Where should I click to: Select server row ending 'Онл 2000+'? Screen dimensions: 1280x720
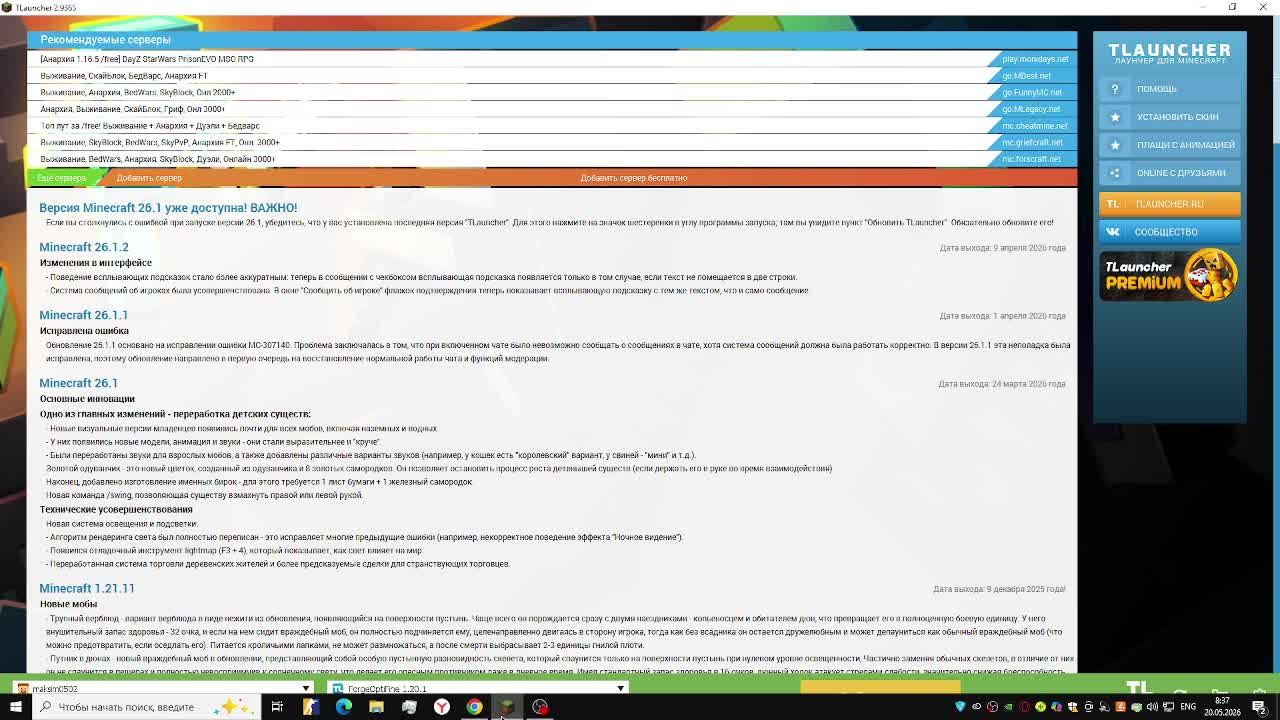click(x=552, y=92)
